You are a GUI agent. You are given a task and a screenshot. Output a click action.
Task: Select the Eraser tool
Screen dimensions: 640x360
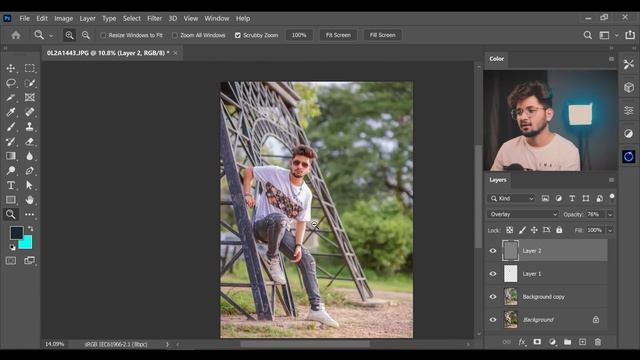pyautogui.click(x=29, y=142)
